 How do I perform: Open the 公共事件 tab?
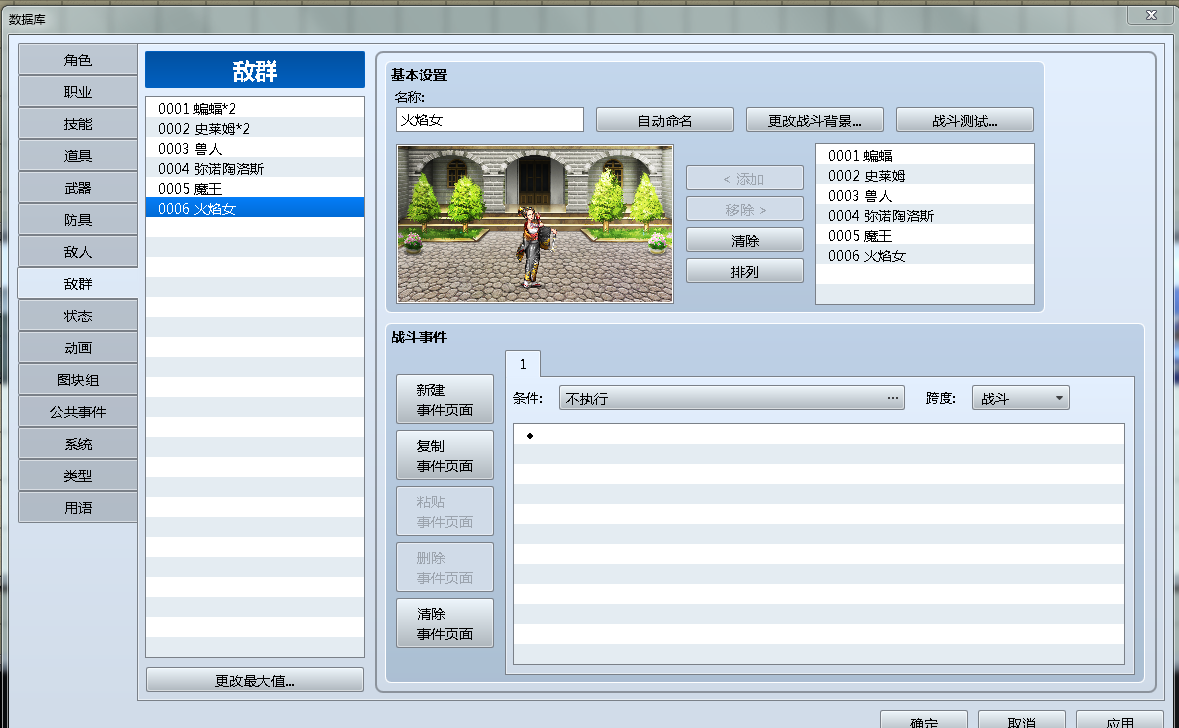[x=77, y=411]
